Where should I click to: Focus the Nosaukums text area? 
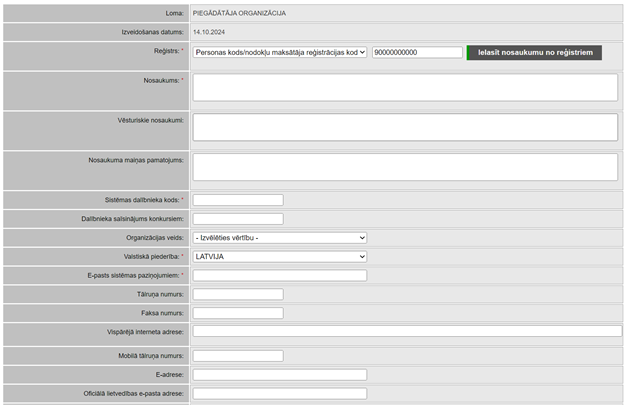tap(405, 87)
